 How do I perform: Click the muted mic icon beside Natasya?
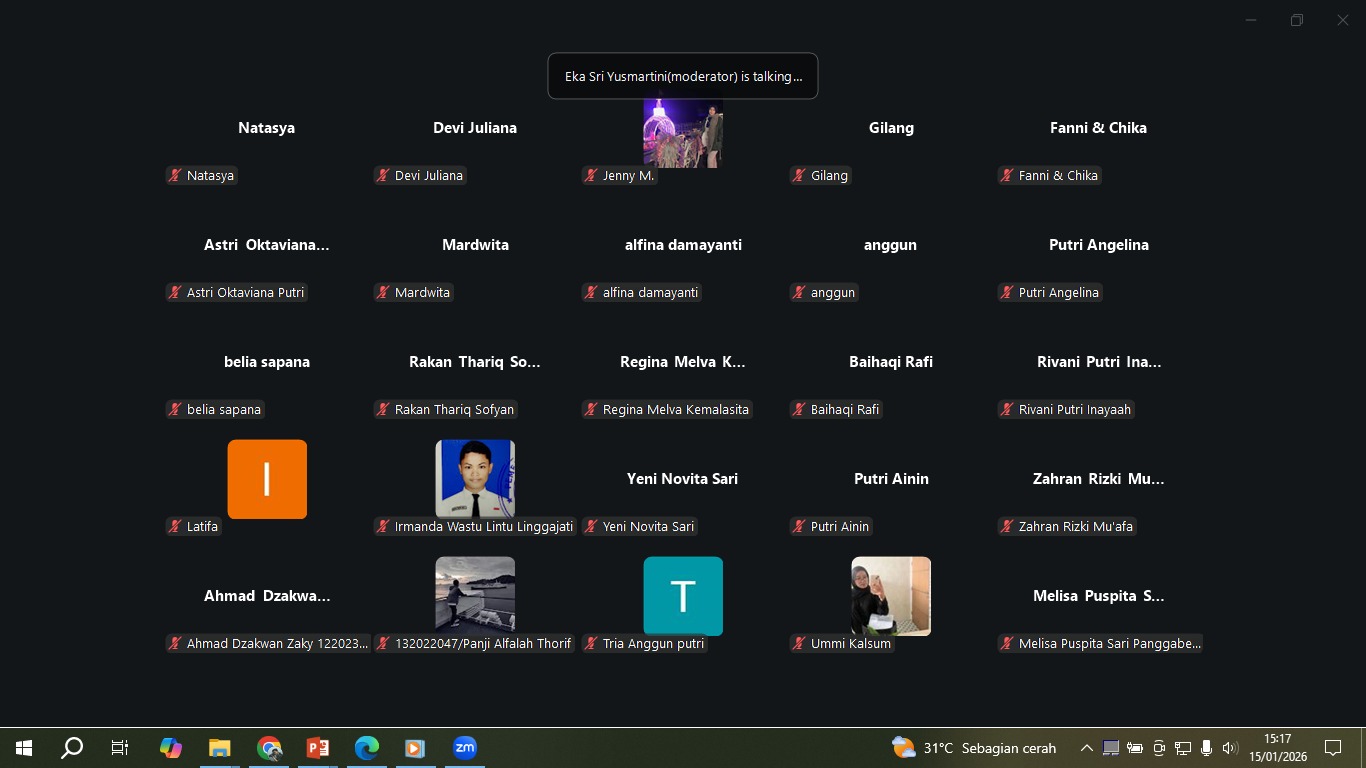click(x=176, y=176)
